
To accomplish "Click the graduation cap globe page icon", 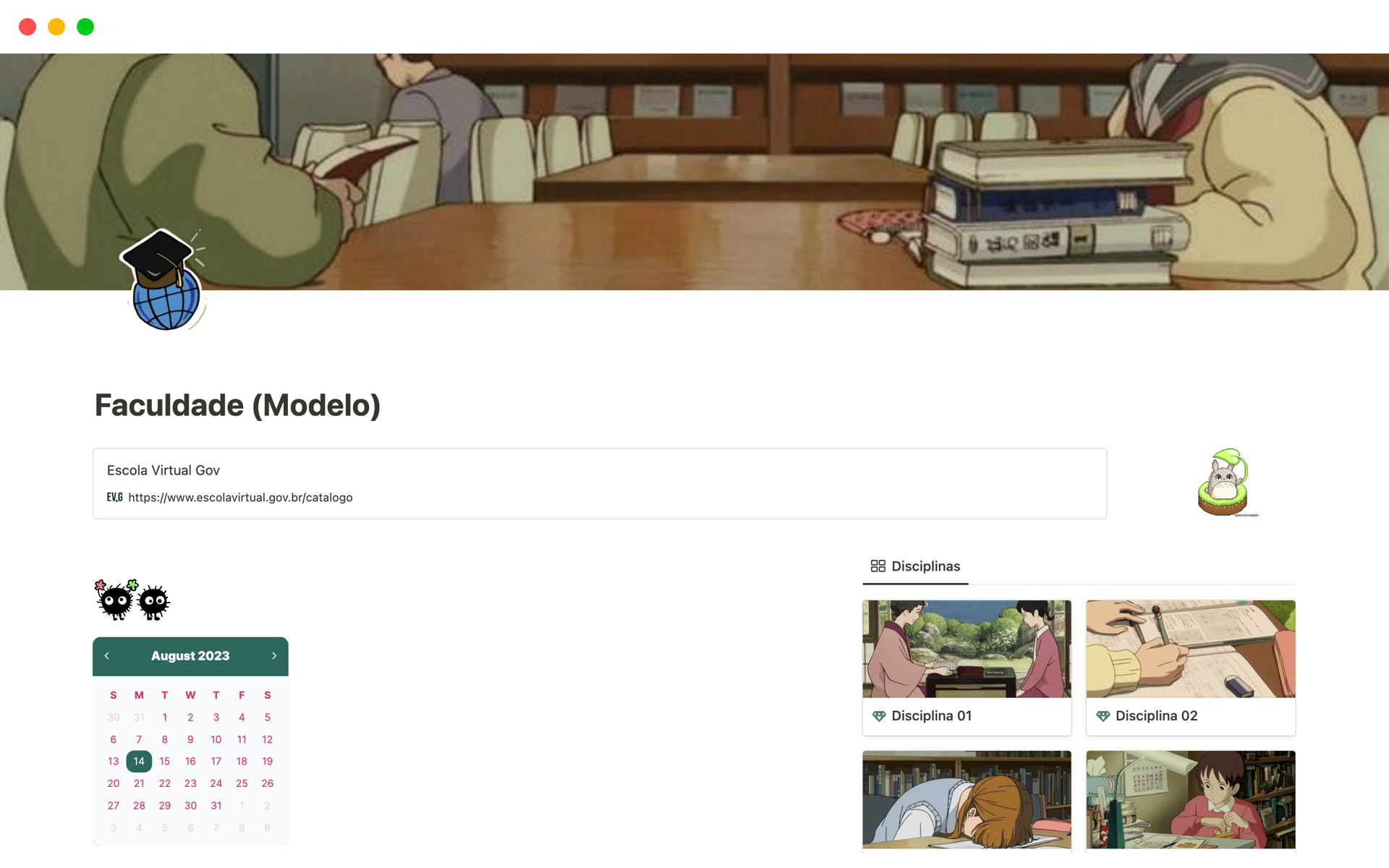I will tap(164, 281).
